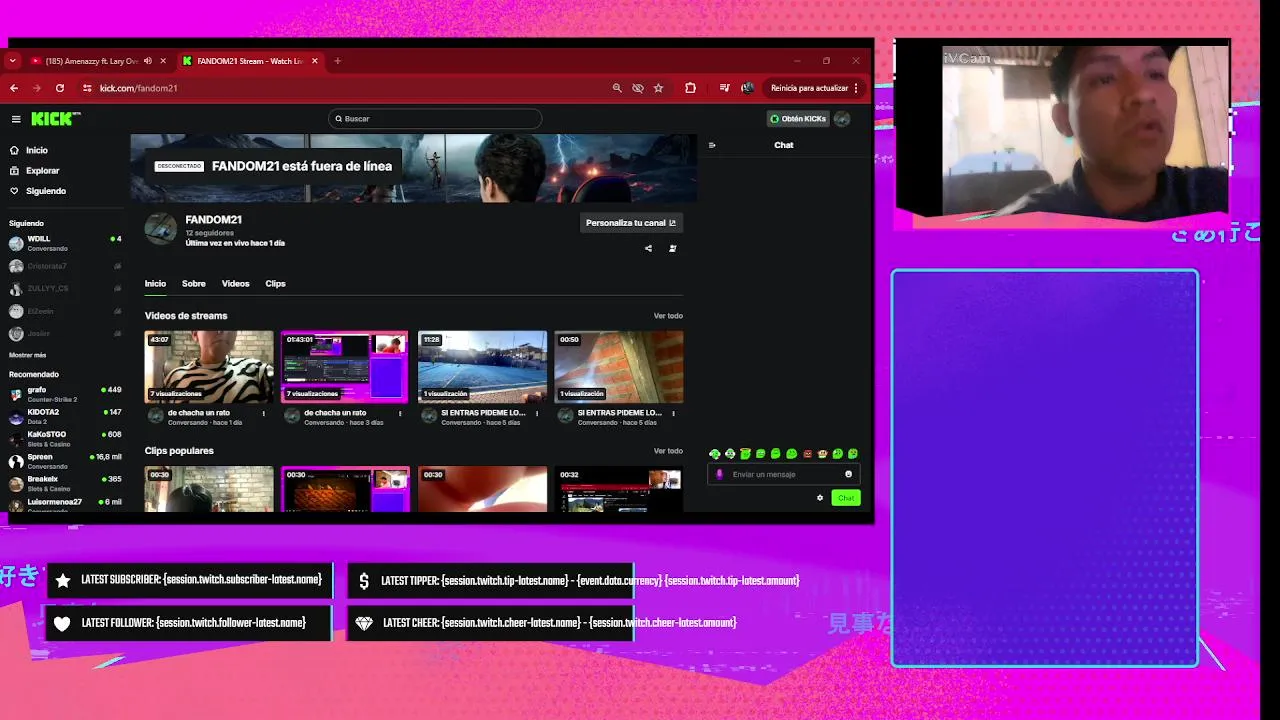Open a new browser tab with plus button
This screenshot has height=720, width=1280.
pos(337,61)
